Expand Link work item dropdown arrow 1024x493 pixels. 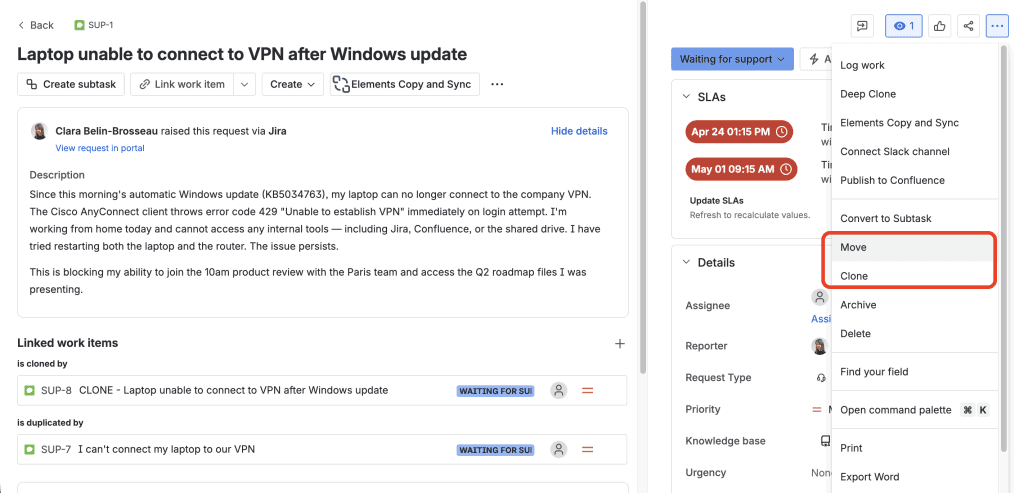[244, 84]
